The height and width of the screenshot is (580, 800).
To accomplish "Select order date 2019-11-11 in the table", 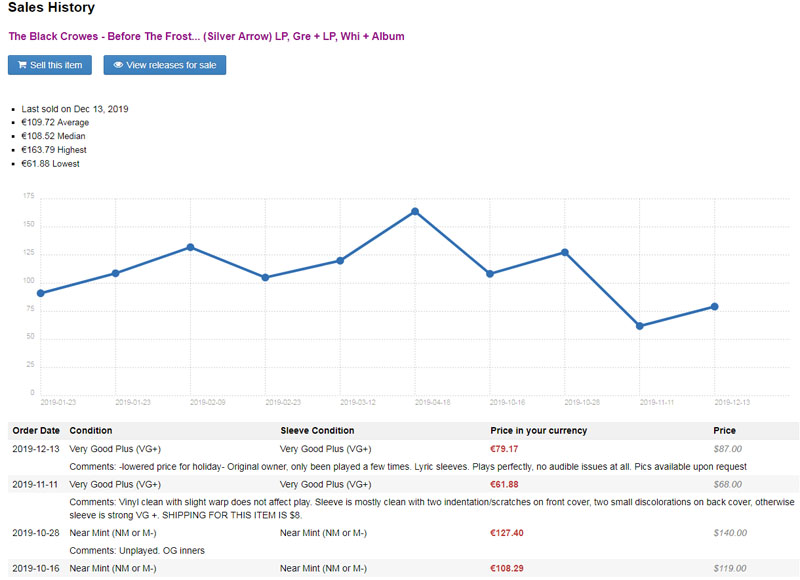I will 35,484.
